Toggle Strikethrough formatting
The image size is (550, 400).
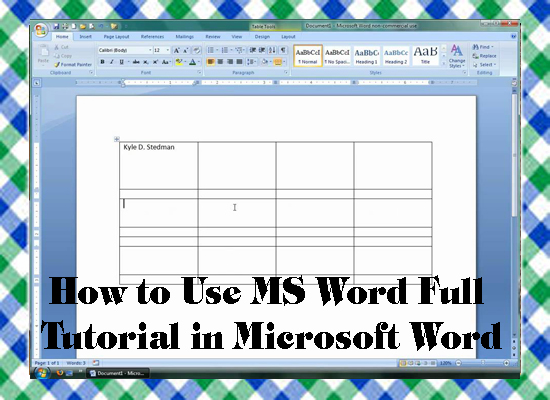pos(136,62)
